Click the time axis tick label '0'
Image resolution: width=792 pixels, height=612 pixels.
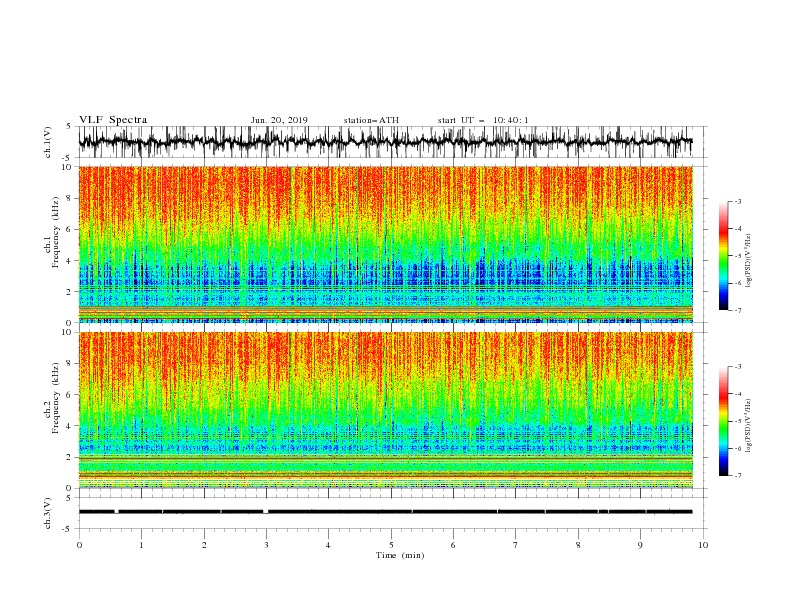pyautogui.click(x=79, y=545)
